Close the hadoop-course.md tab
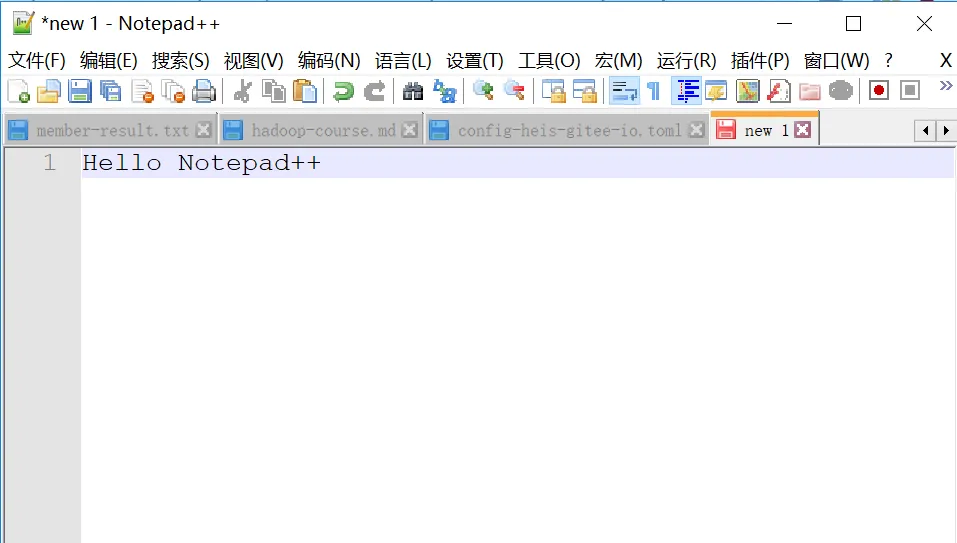957x543 pixels. (410, 130)
